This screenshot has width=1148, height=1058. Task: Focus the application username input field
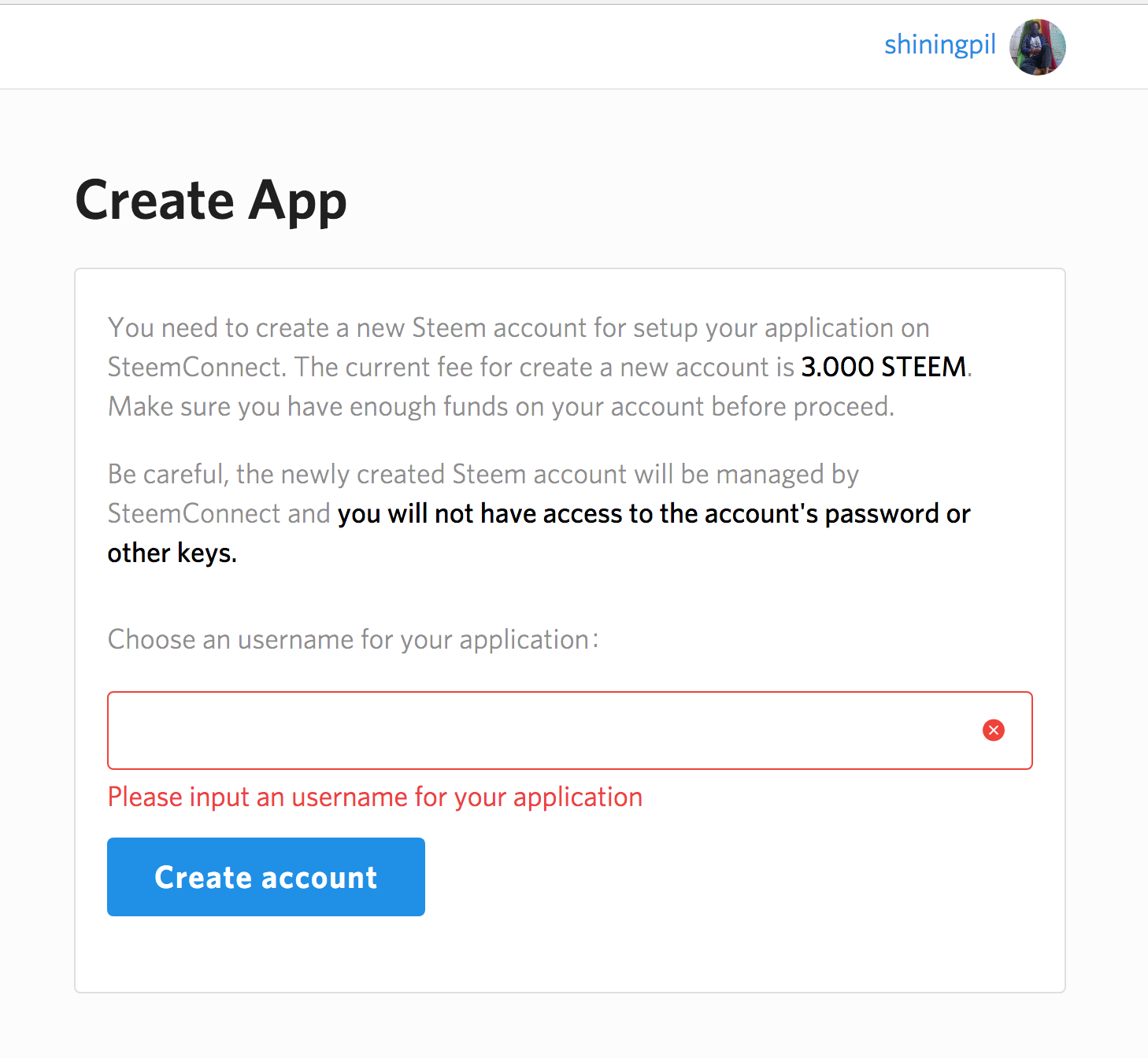pos(543,731)
